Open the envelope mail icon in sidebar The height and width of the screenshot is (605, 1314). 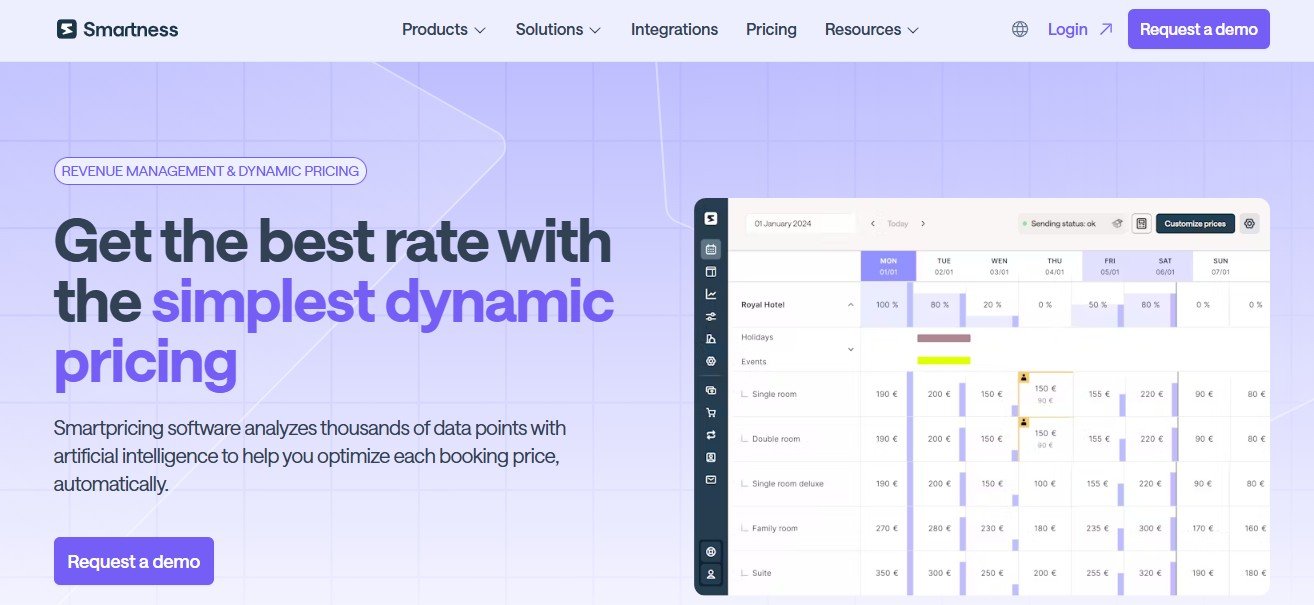point(711,480)
